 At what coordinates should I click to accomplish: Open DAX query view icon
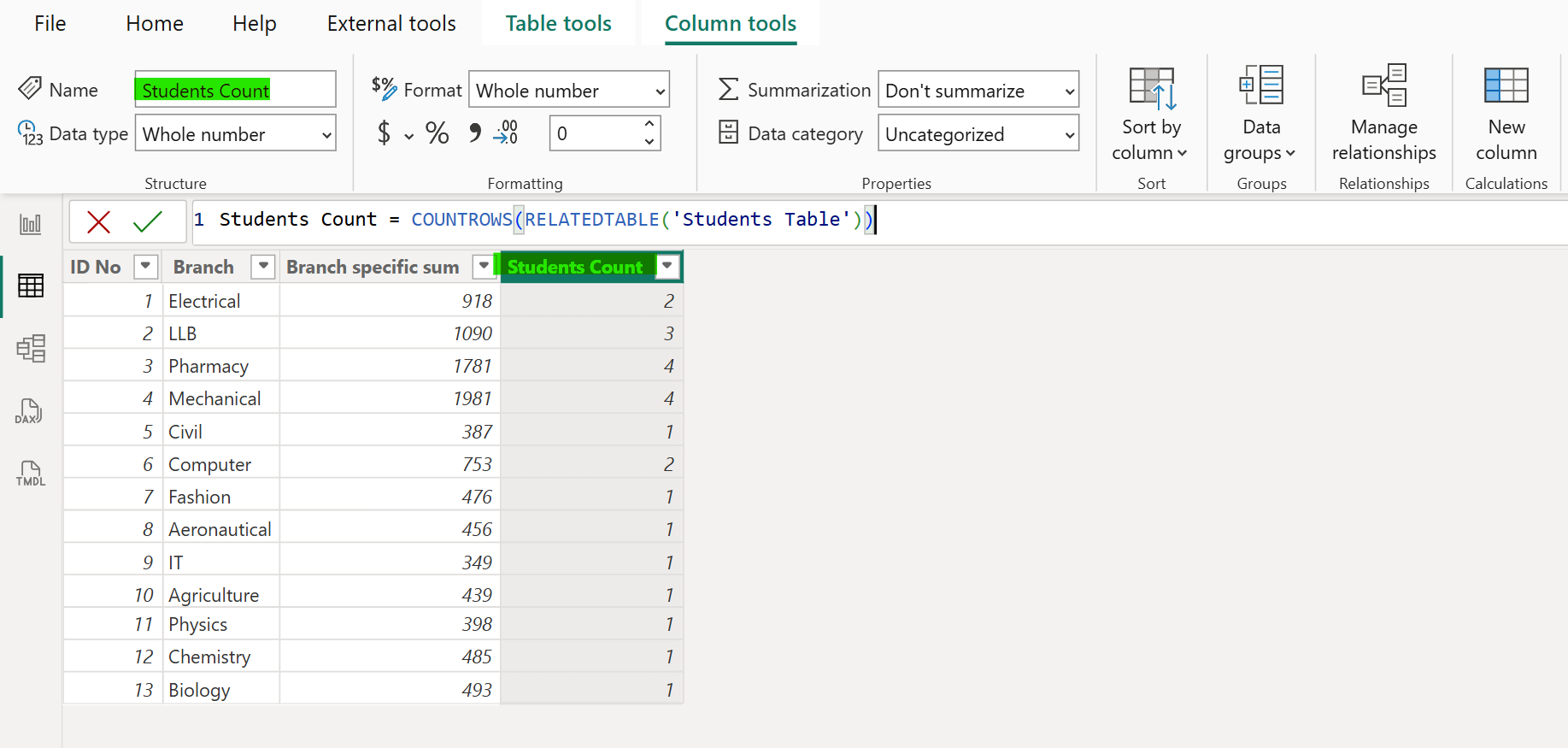[29, 411]
